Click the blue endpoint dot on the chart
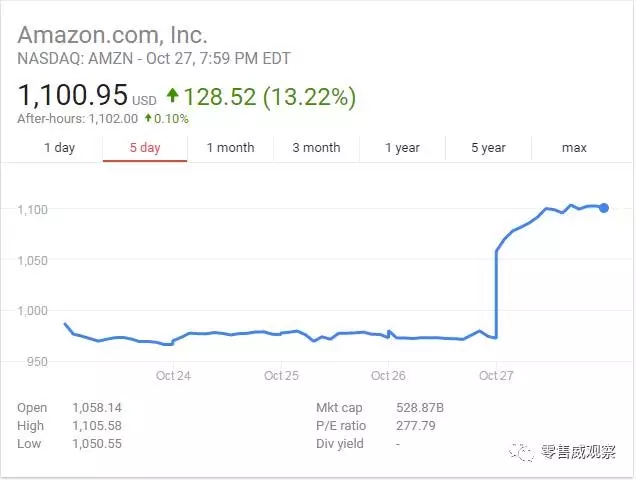This screenshot has height=480, width=636. click(603, 208)
